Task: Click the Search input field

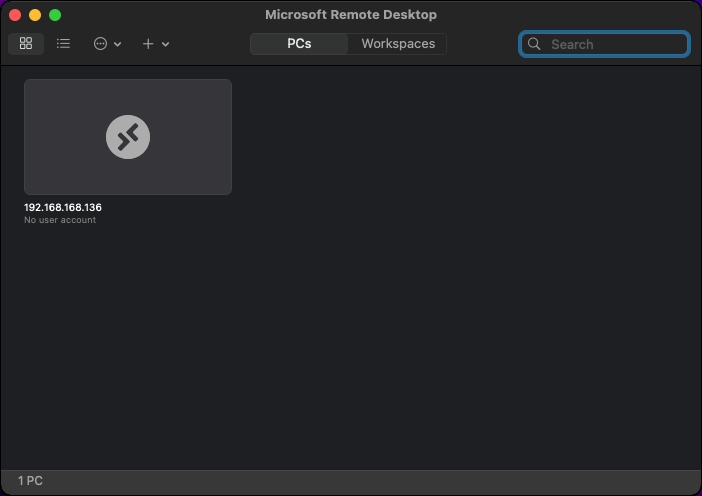Action: (604, 44)
